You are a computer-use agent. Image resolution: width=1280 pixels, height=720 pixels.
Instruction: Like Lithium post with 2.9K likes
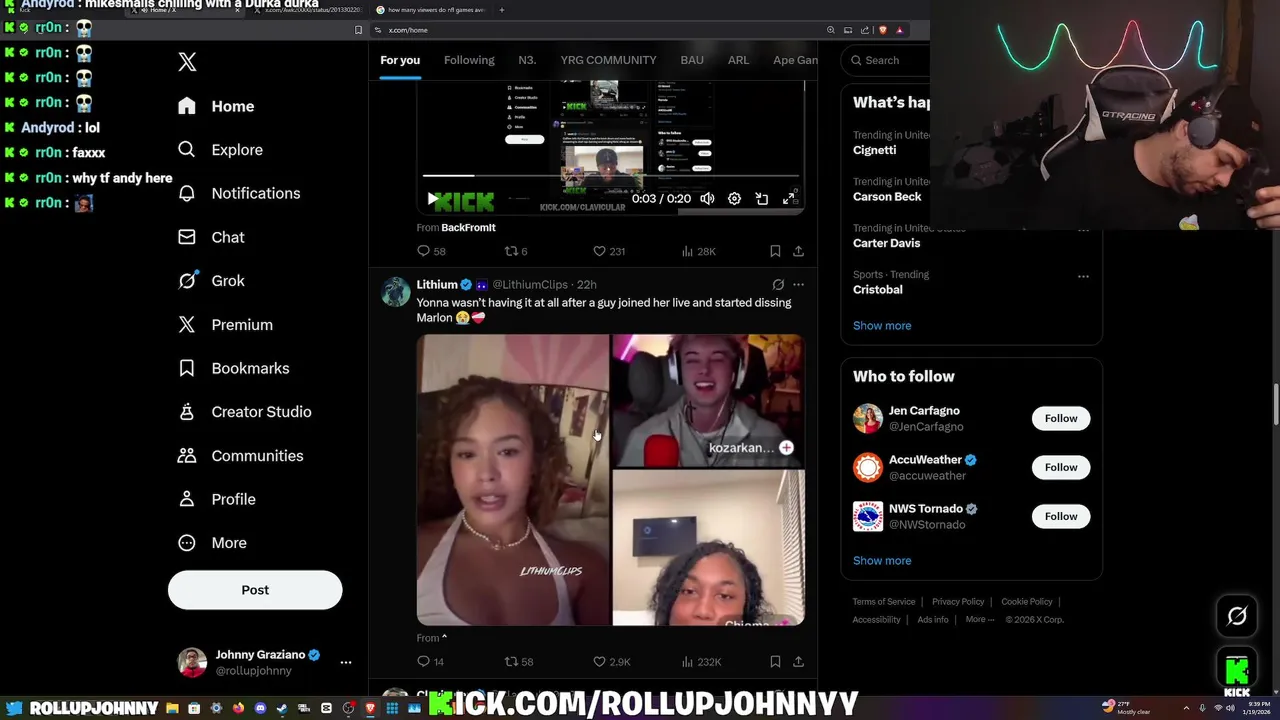[x=612, y=662]
